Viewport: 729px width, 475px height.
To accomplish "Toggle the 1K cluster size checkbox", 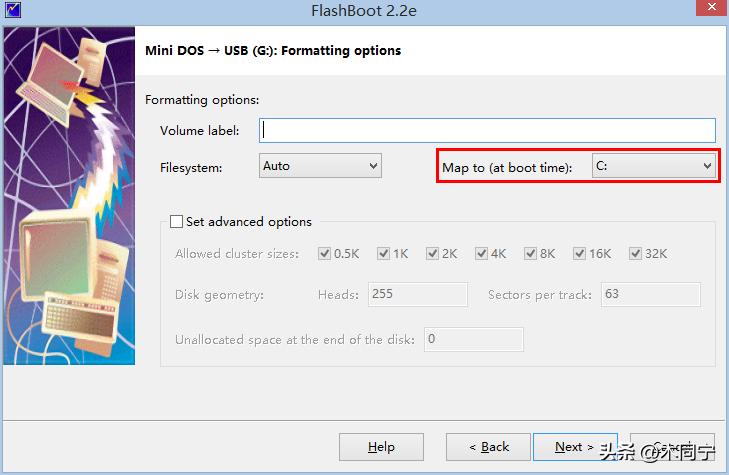I will (384, 254).
